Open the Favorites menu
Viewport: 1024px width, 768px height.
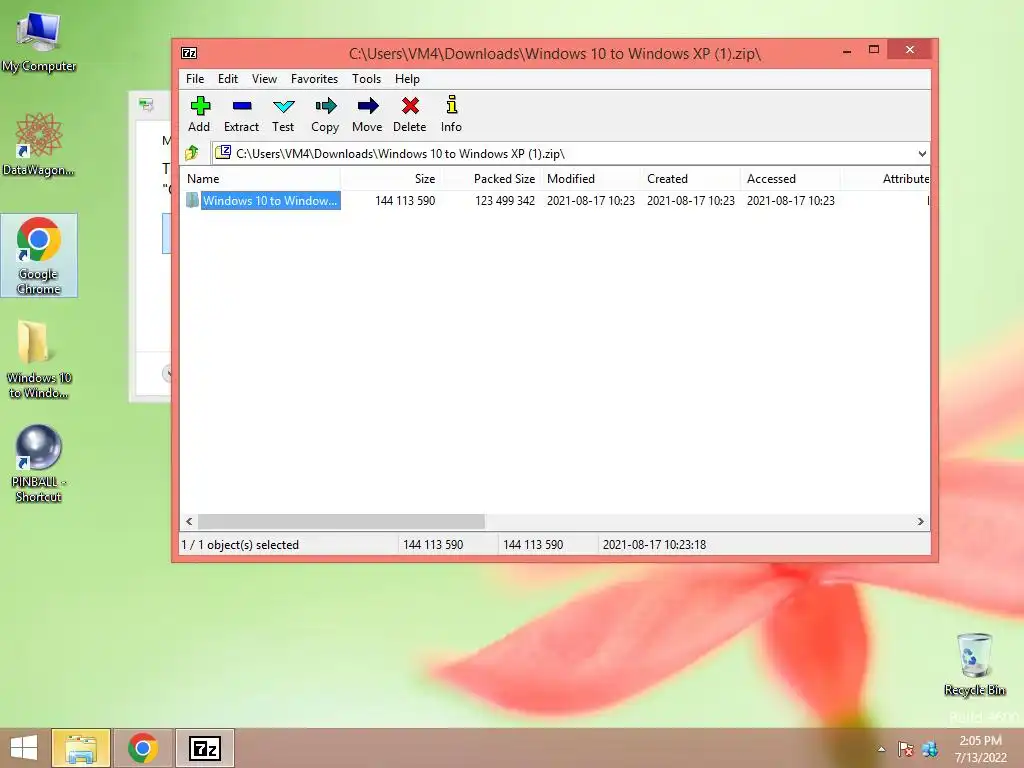314,79
